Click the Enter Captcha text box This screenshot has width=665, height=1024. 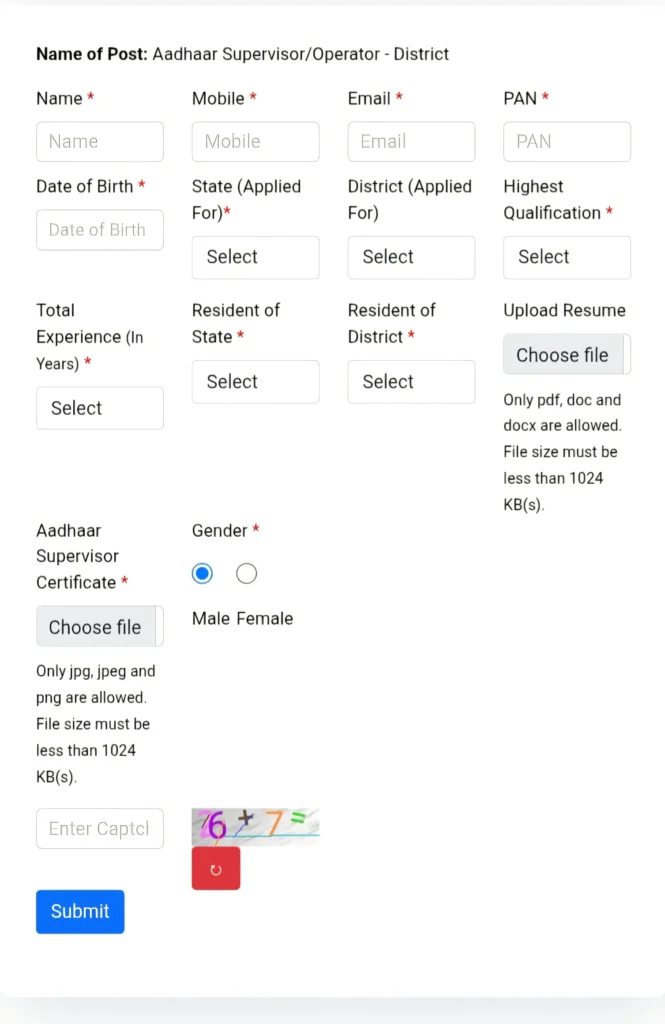coord(99,829)
